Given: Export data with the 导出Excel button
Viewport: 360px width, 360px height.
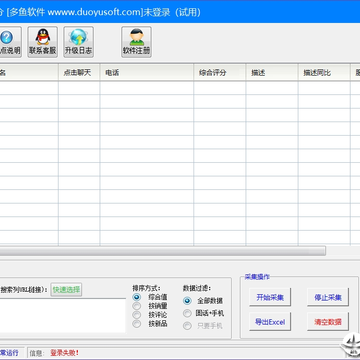Looking at the screenshot, I should pos(270,322).
